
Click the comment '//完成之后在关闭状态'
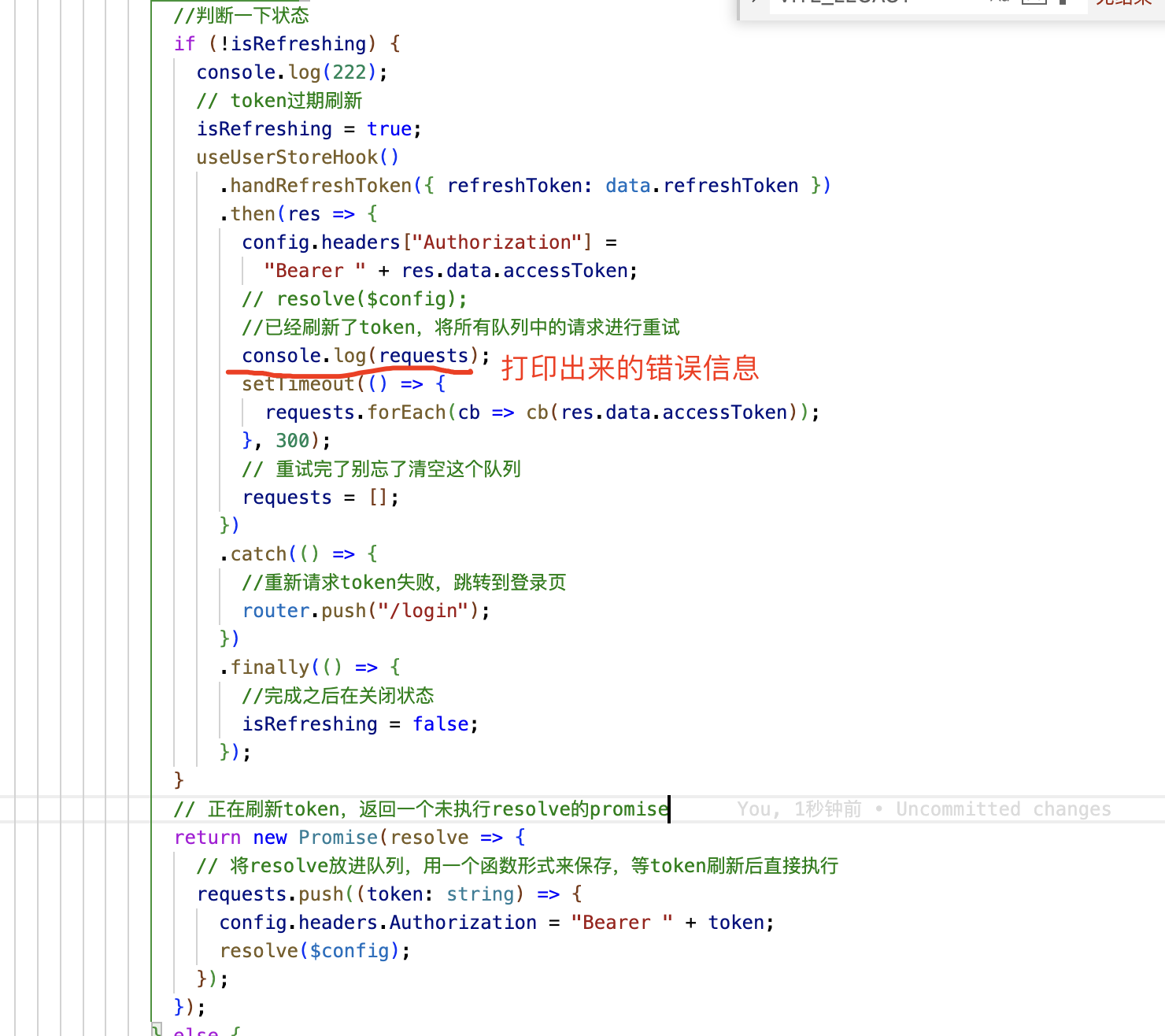pos(338,696)
